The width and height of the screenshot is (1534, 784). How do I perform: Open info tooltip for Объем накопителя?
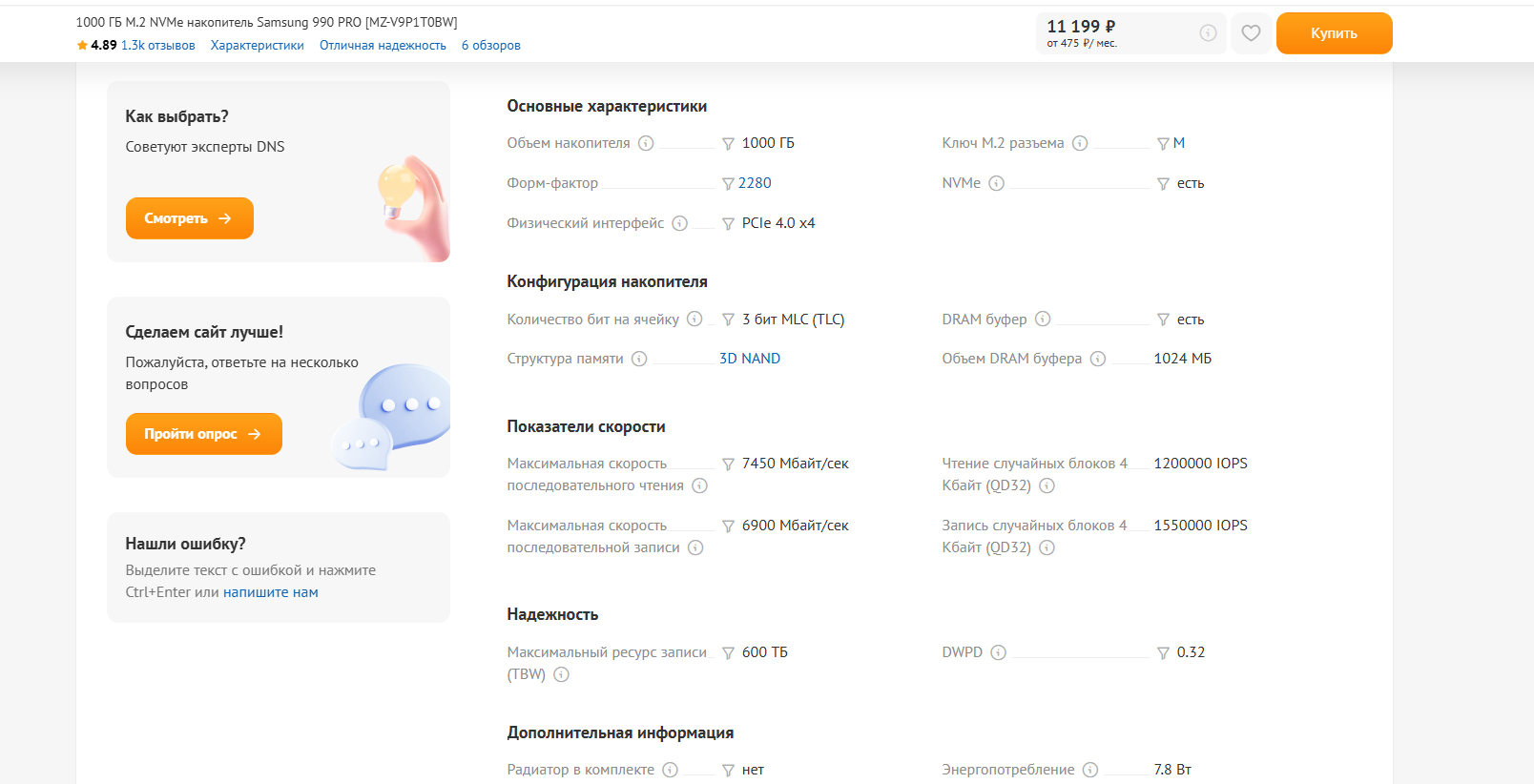tap(646, 143)
